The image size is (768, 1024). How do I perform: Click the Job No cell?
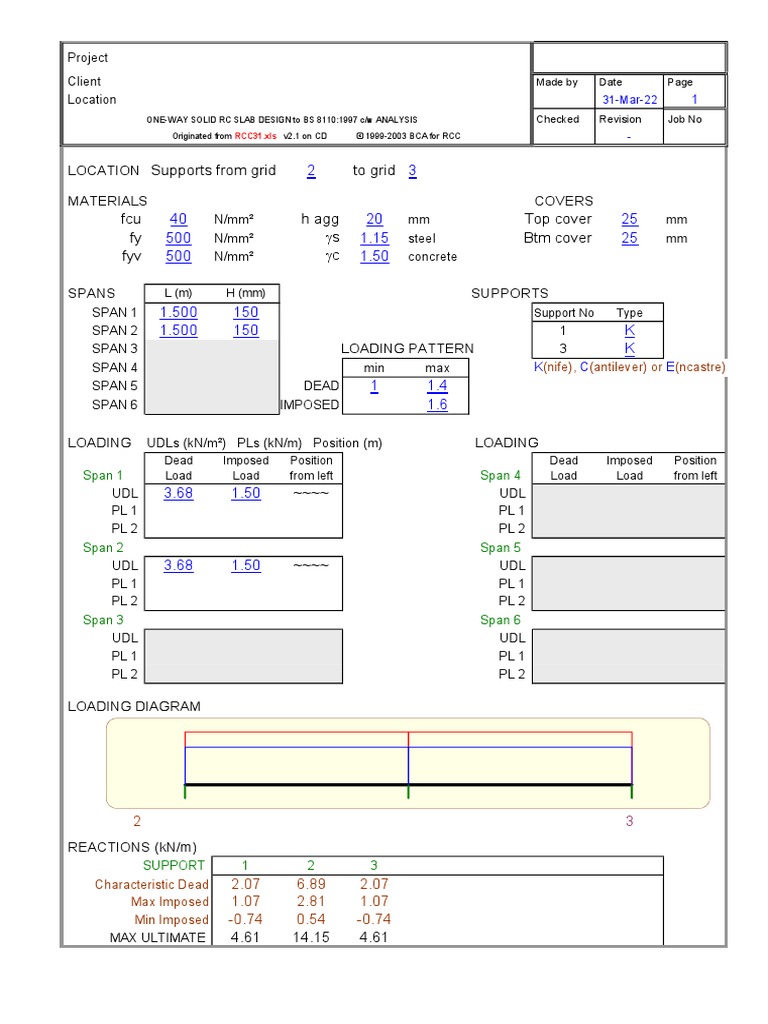pyautogui.click(x=694, y=127)
